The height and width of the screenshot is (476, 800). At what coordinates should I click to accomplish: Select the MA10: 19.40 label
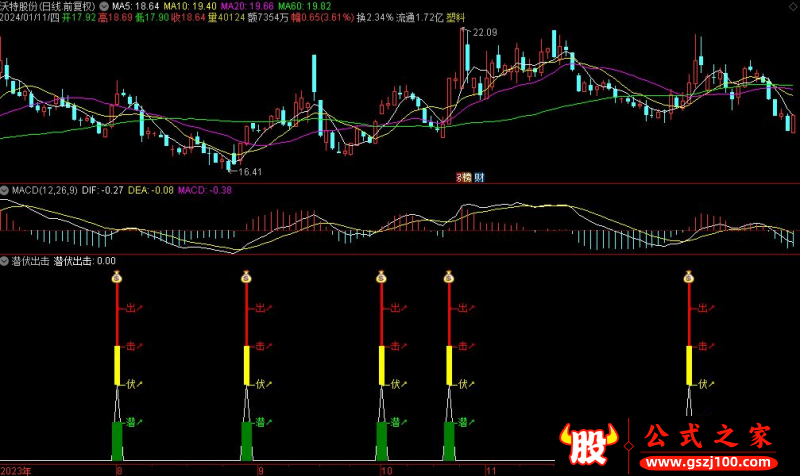click(190, 7)
